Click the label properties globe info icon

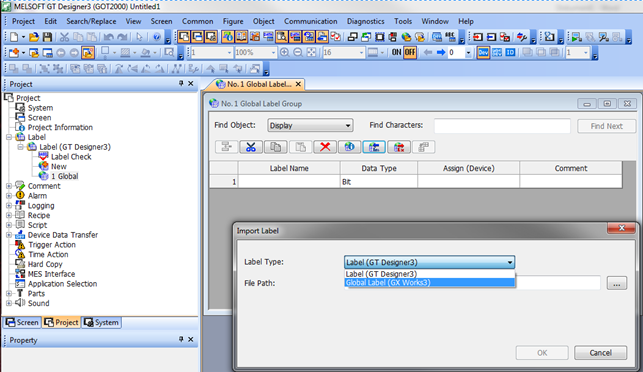[x=349, y=147]
